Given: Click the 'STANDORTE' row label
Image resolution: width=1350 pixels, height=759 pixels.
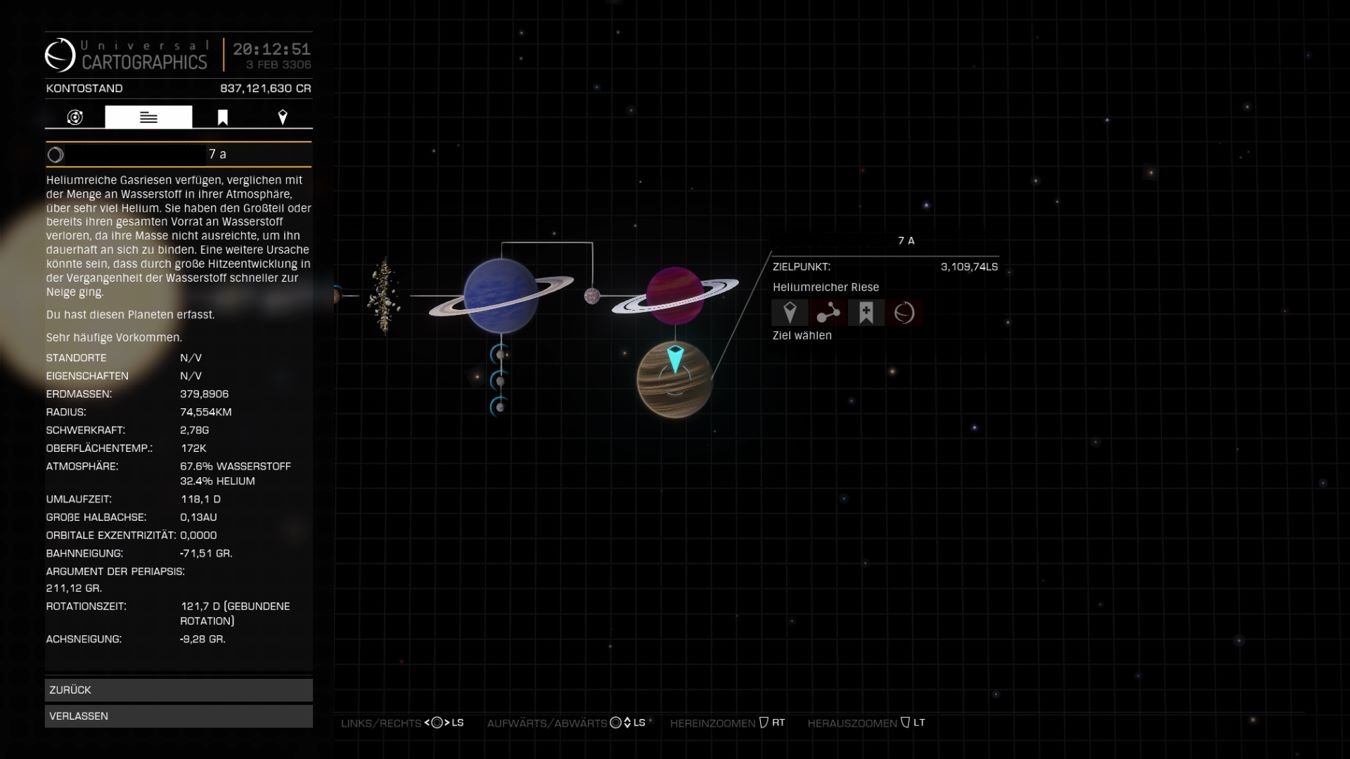Looking at the screenshot, I should pos(76,358).
